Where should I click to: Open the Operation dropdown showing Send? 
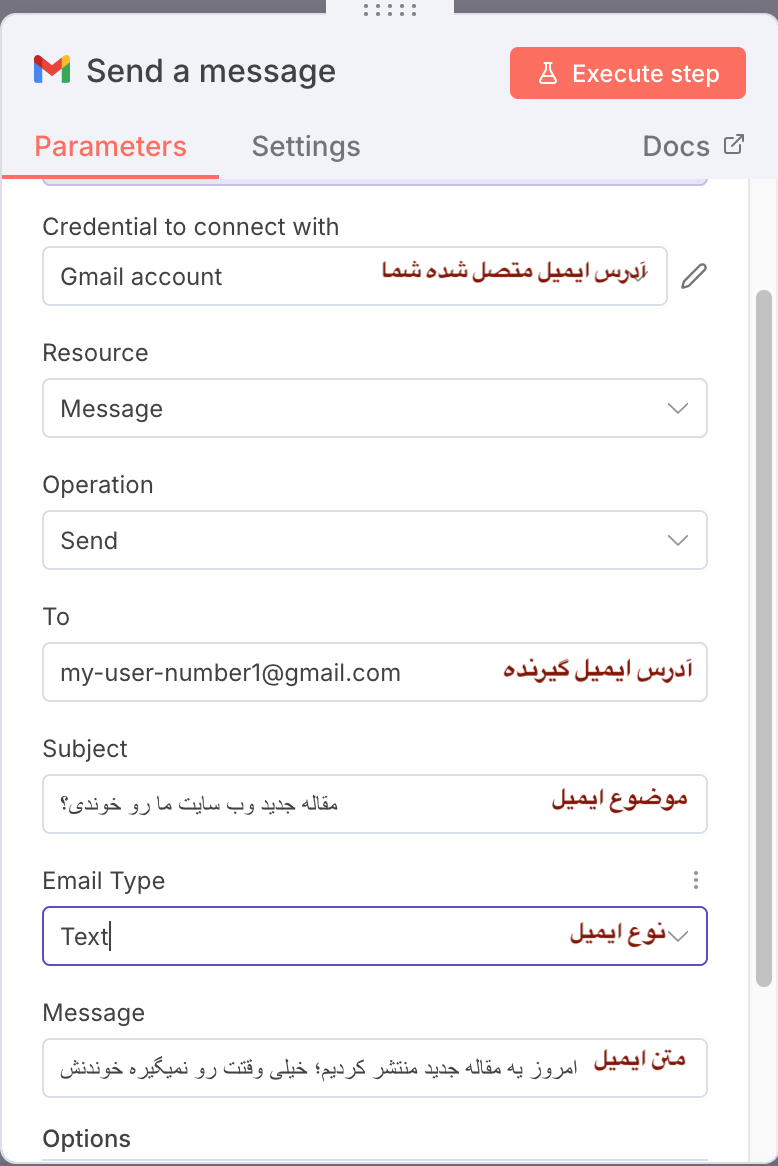(x=375, y=540)
